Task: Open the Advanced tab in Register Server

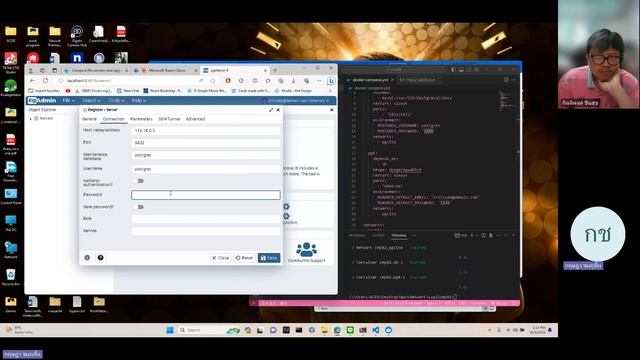Action: point(195,119)
